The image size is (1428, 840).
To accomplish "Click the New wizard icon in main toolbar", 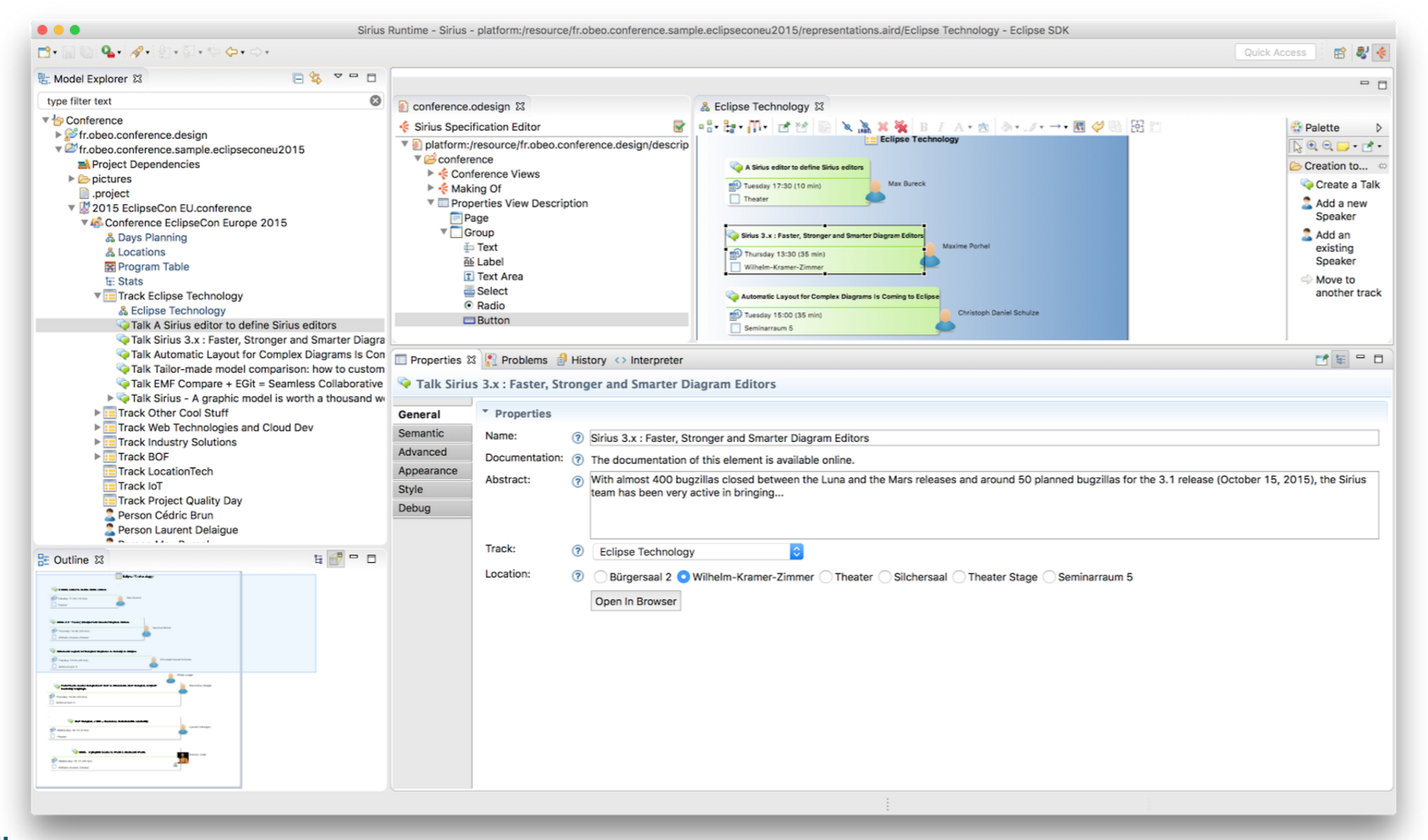I will point(44,52).
